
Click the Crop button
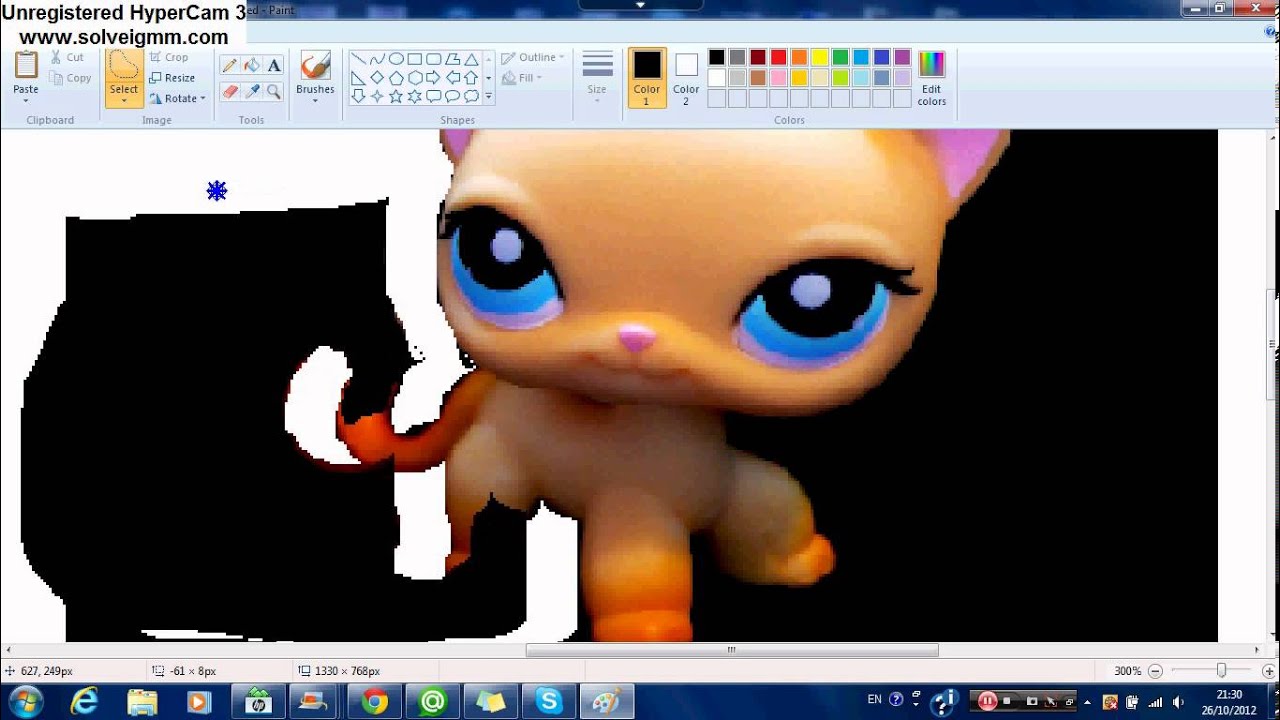pos(169,57)
